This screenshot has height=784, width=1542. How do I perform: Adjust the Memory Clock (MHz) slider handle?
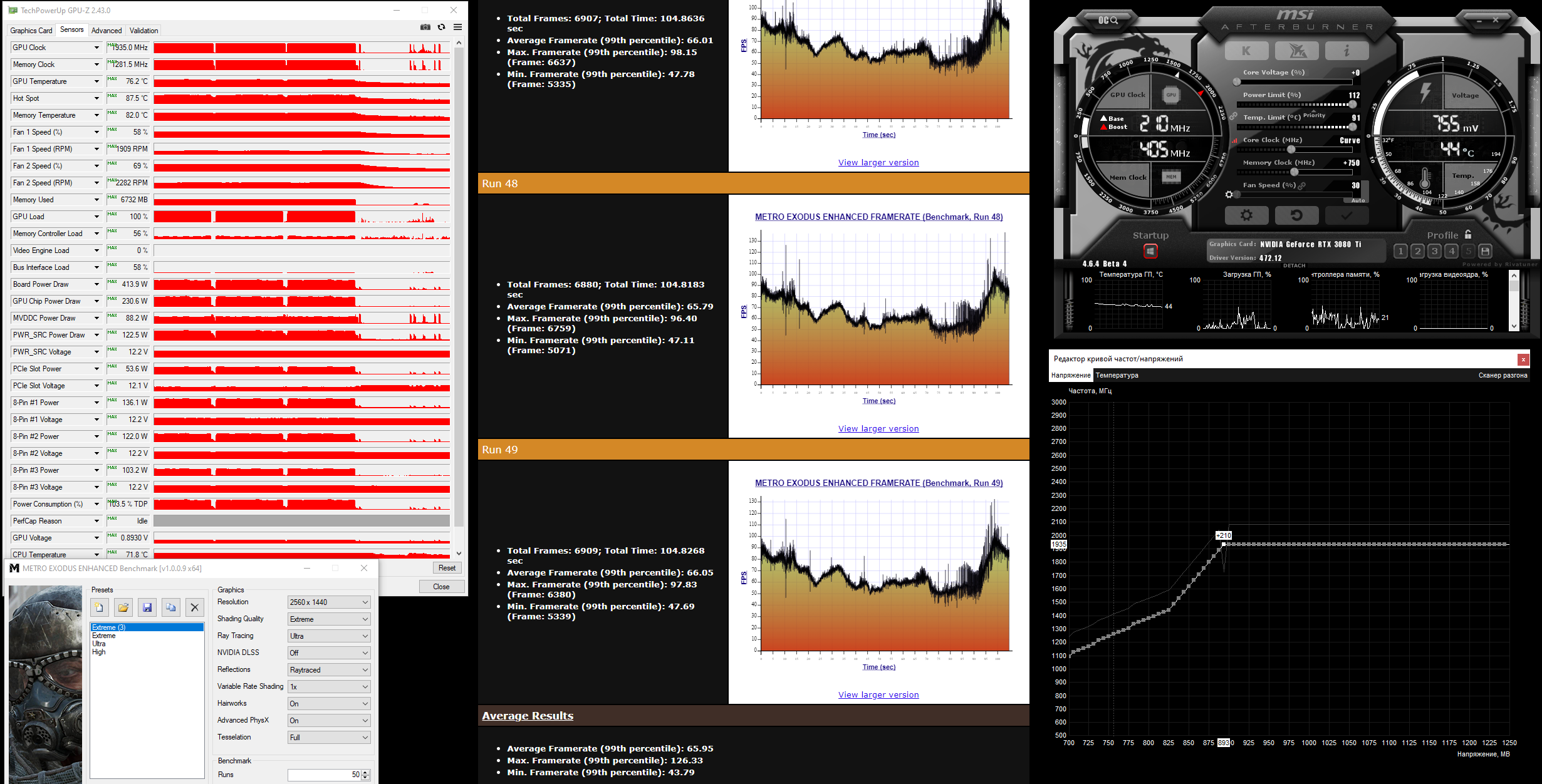click(x=1295, y=172)
